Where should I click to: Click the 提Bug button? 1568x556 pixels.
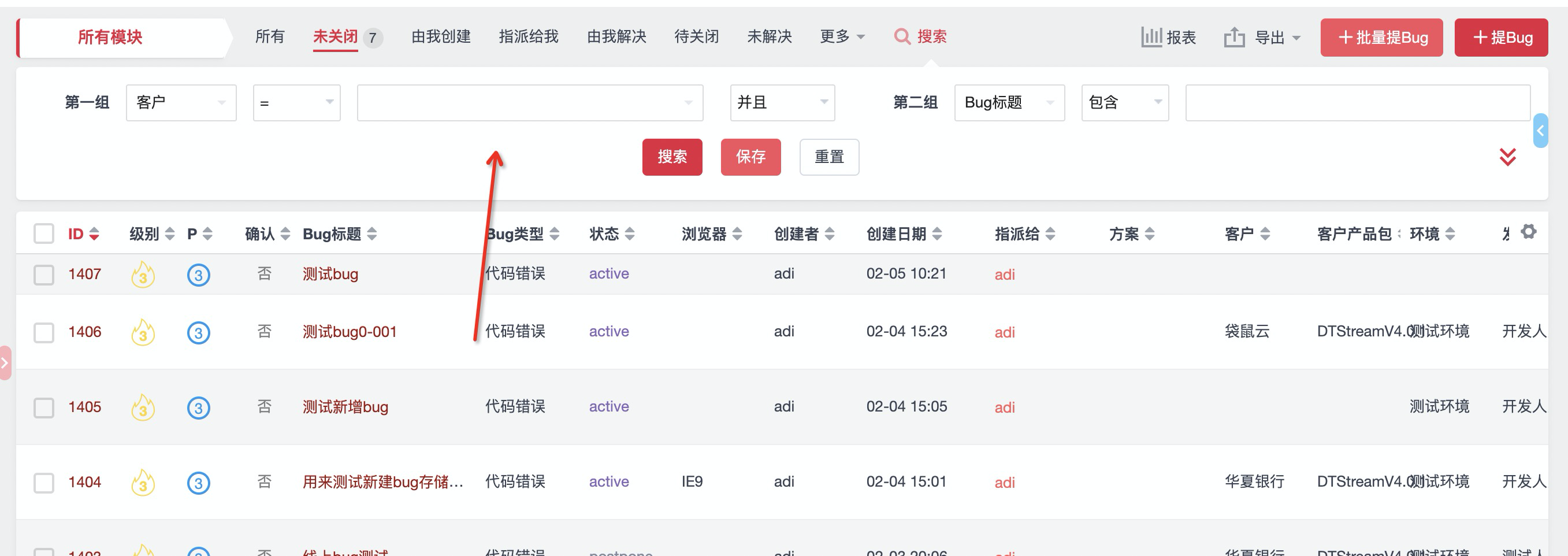[1501, 38]
